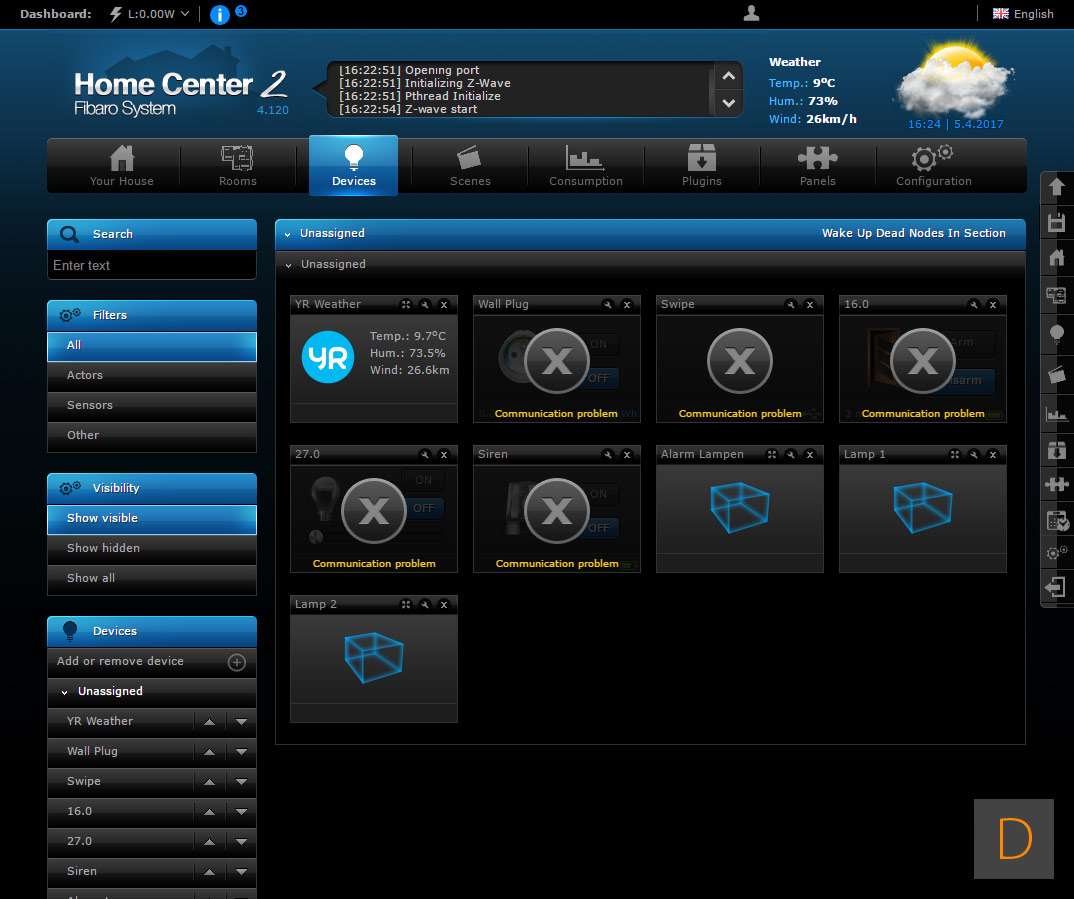Viewport: 1074px width, 899px height.
Task: Click the sidebar puzzle piece panels icon
Action: pos(1056,484)
